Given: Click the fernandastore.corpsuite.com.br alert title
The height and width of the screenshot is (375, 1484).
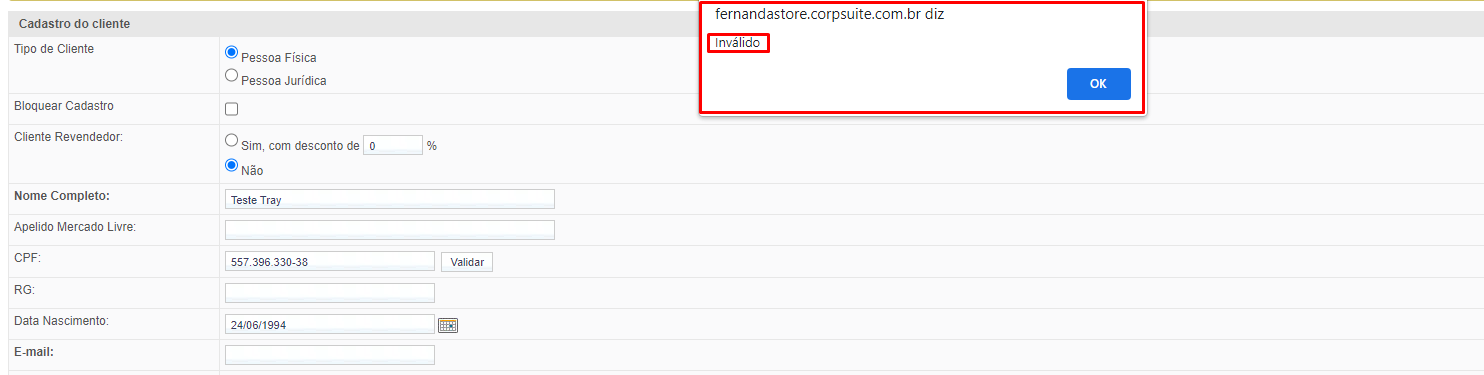Looking at the screenshot, I should pos(829,15).
